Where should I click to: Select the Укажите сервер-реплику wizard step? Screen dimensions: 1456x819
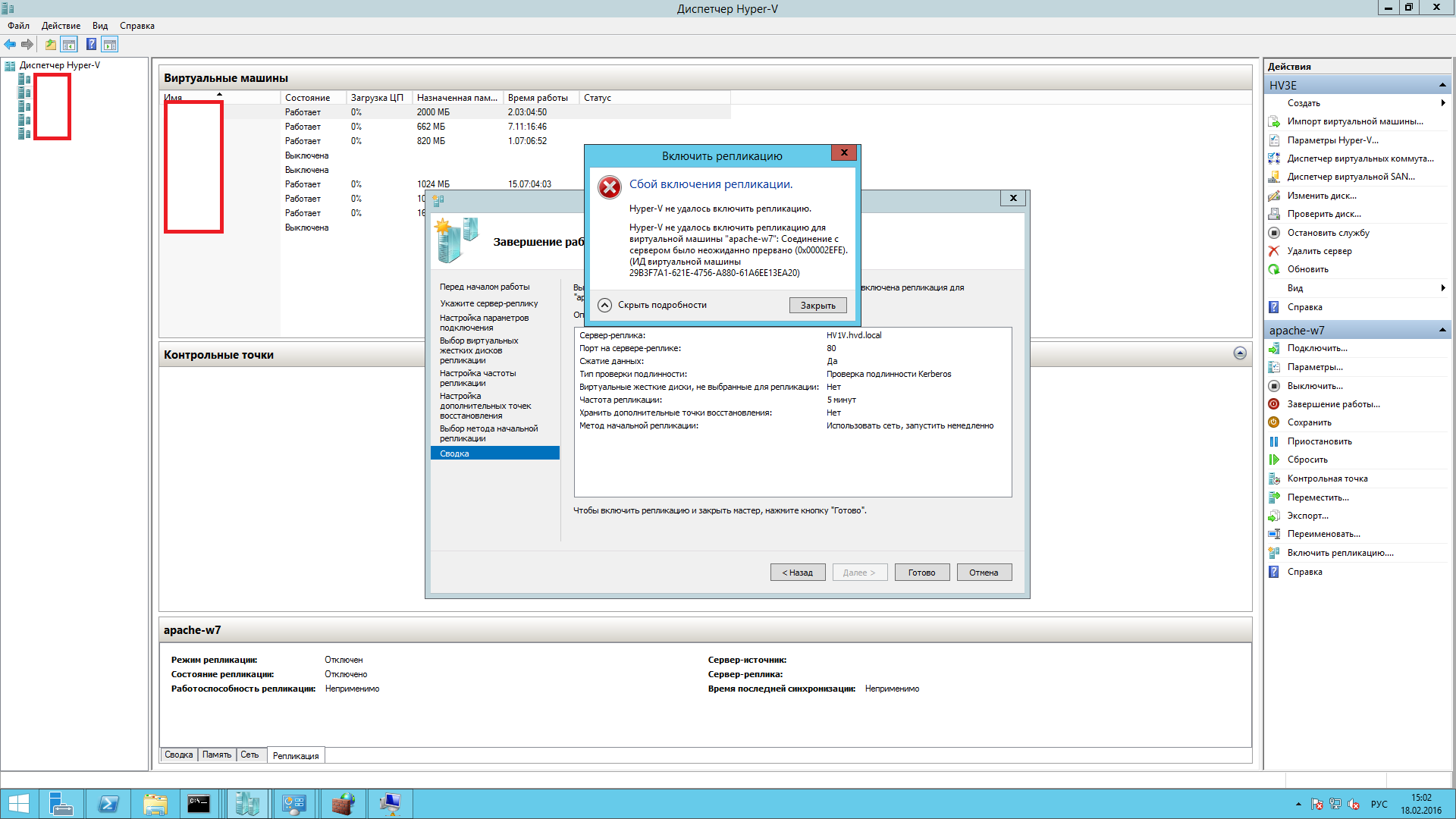(489, 303)
